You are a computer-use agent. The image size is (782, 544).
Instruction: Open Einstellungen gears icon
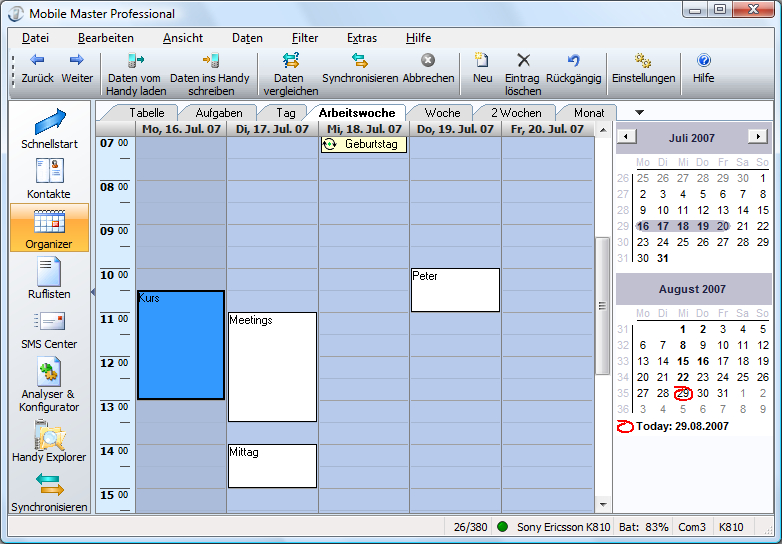[x=643, y=61]
